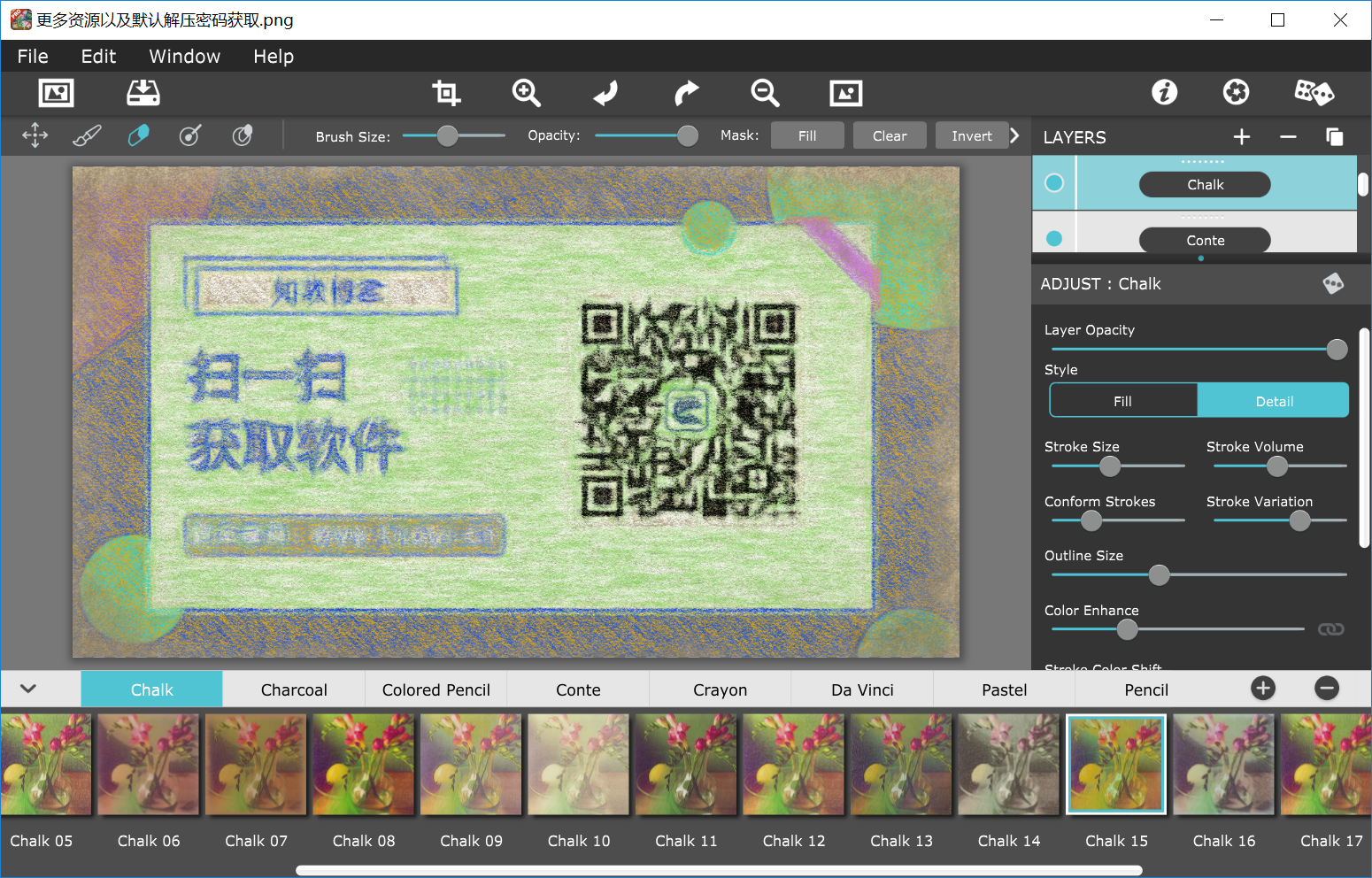Open image file icon in toolbar

click(x=57, y=93)
